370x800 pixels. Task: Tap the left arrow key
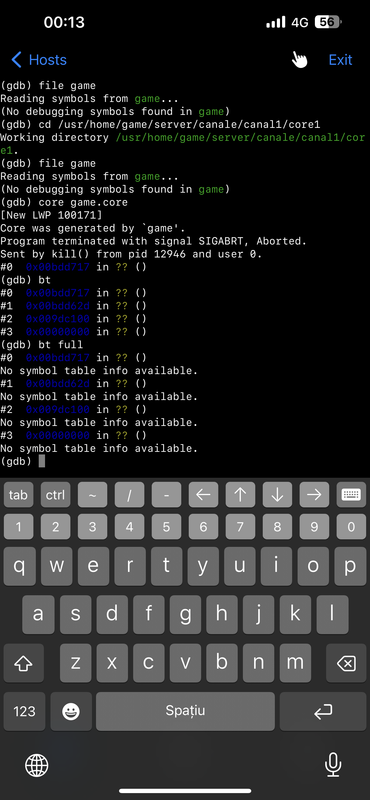click(204, 495)
